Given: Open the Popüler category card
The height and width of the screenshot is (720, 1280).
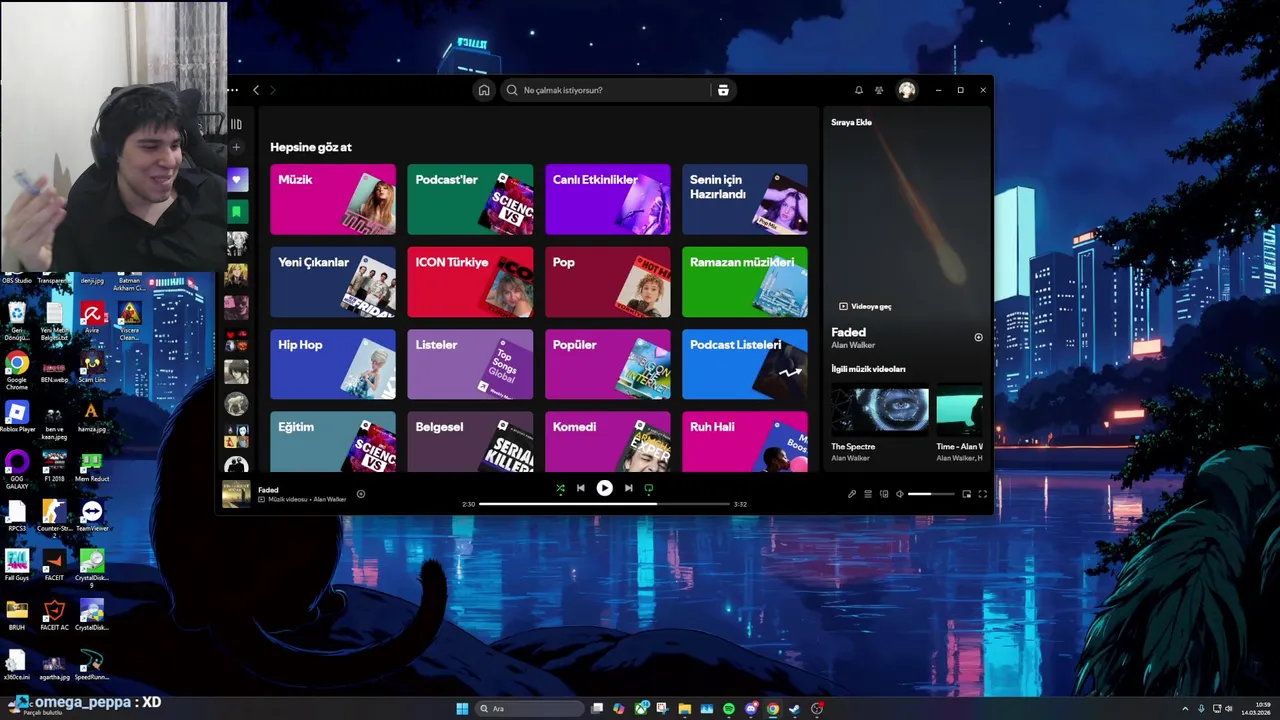Looking at the screenshot, I should (x=607, y=364).
